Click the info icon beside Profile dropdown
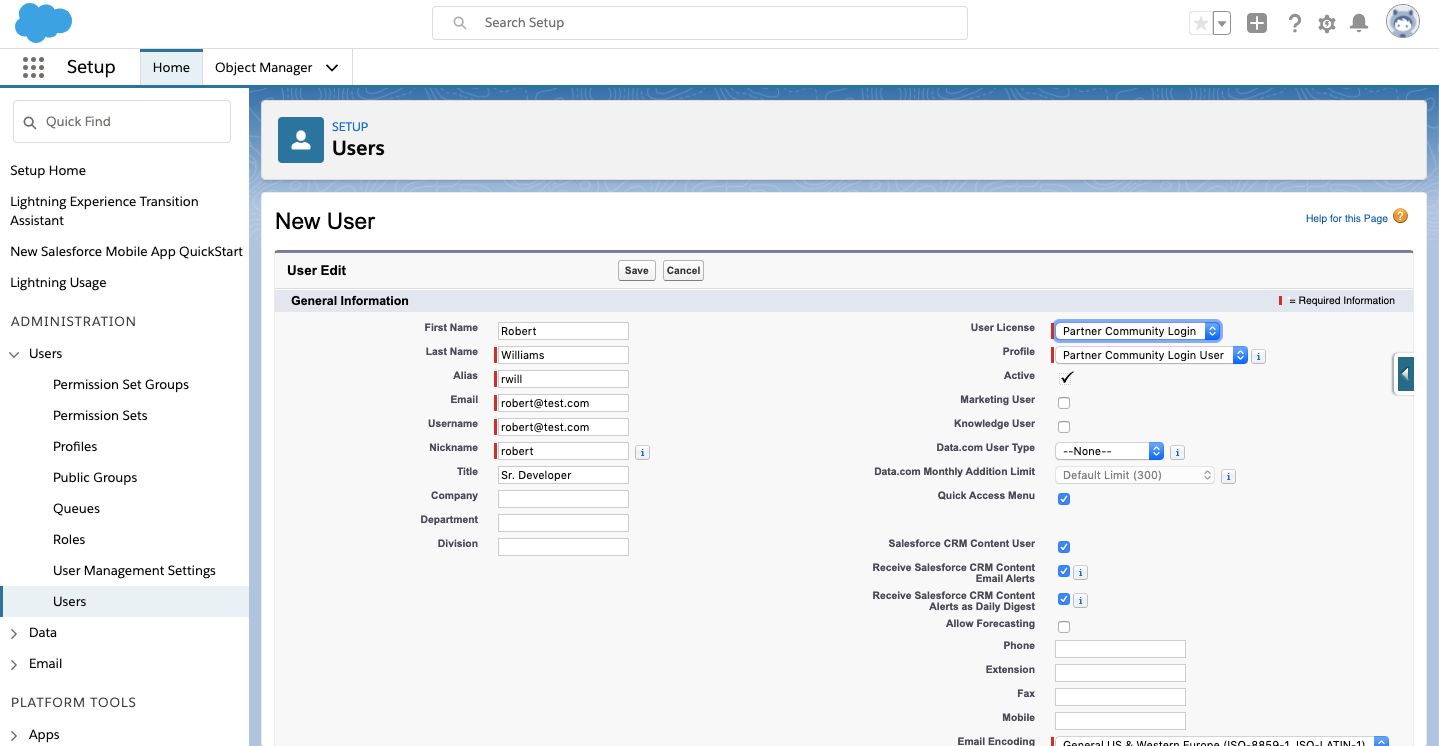The width and height of the screenshot is (1439, 746). point(1258,356)
